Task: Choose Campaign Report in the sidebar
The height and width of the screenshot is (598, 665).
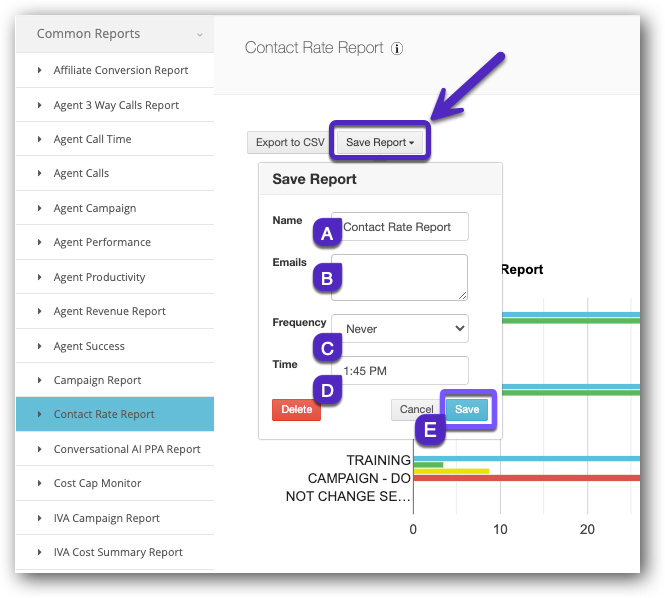Action: point(97,380)
